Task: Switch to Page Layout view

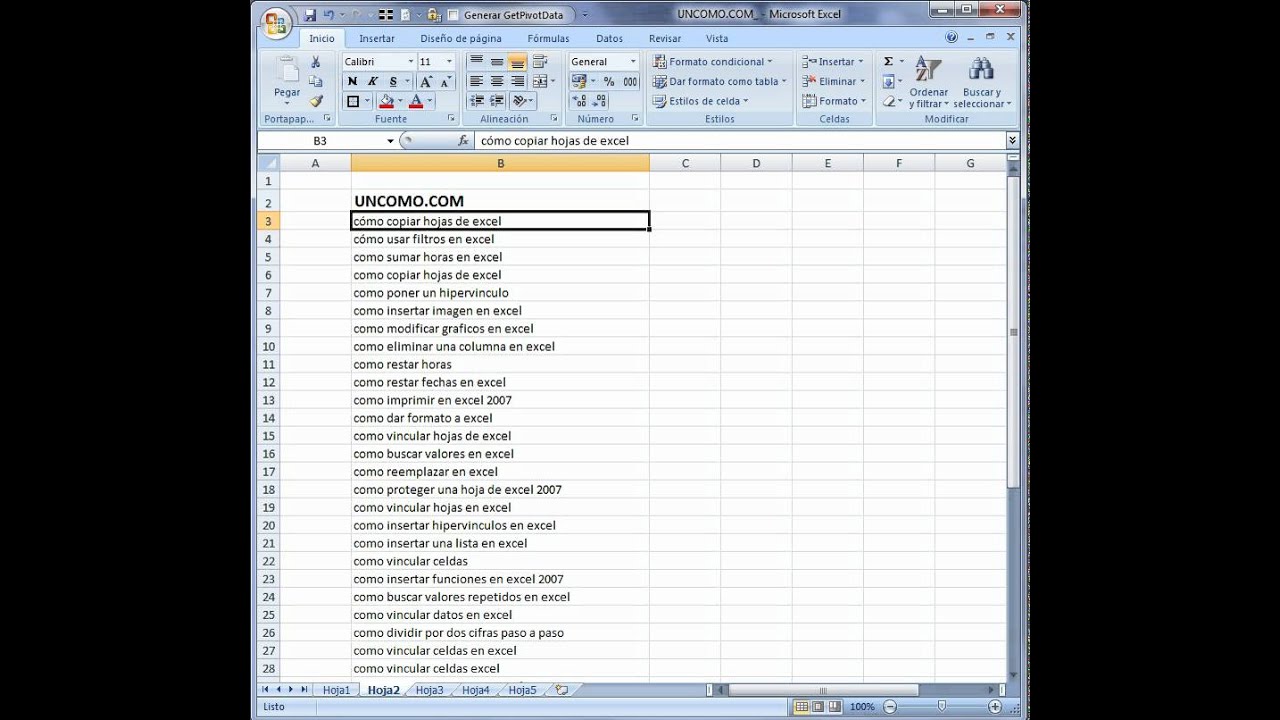Action: click(818, 706)
